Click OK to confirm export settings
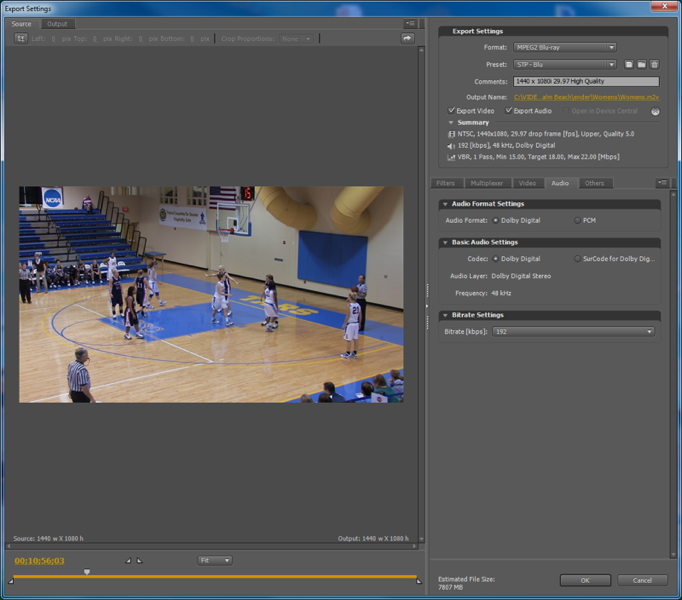Viewport: 682px width, 600px height. tap(585, 580)
